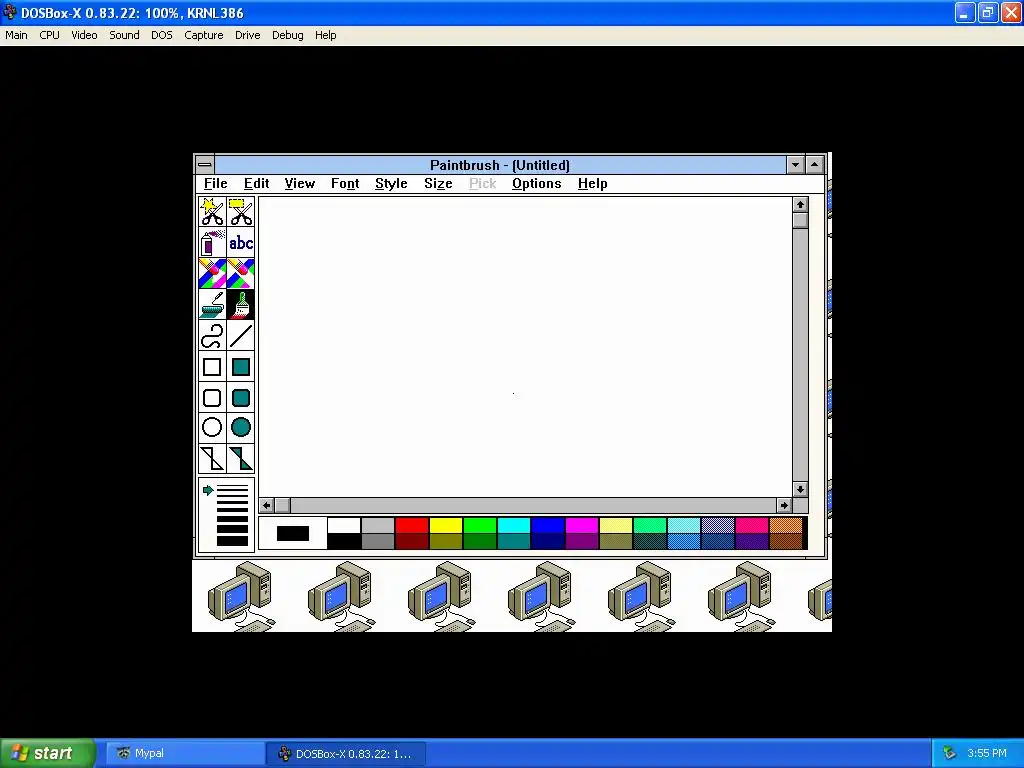
Task: Pick the hot pink color swatch
Action: coord(751,525)
